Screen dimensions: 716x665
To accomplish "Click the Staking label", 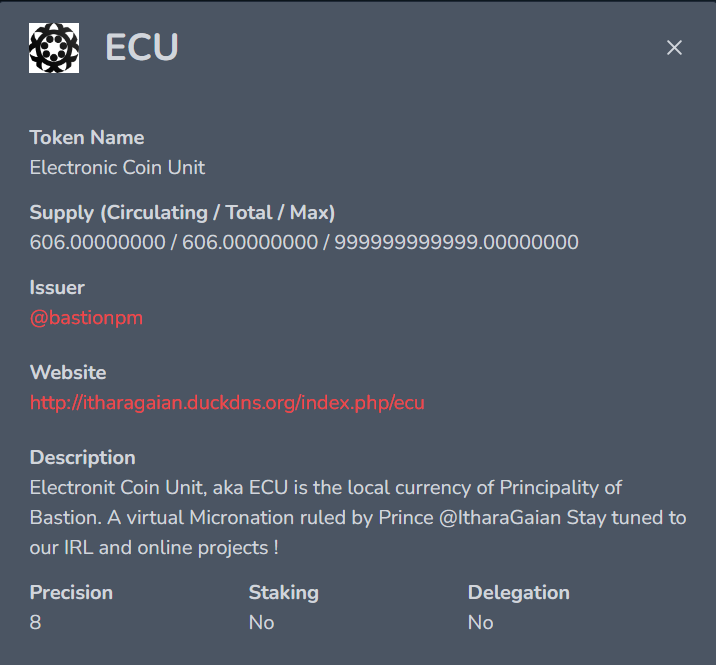I will click(x=284, y=593).
